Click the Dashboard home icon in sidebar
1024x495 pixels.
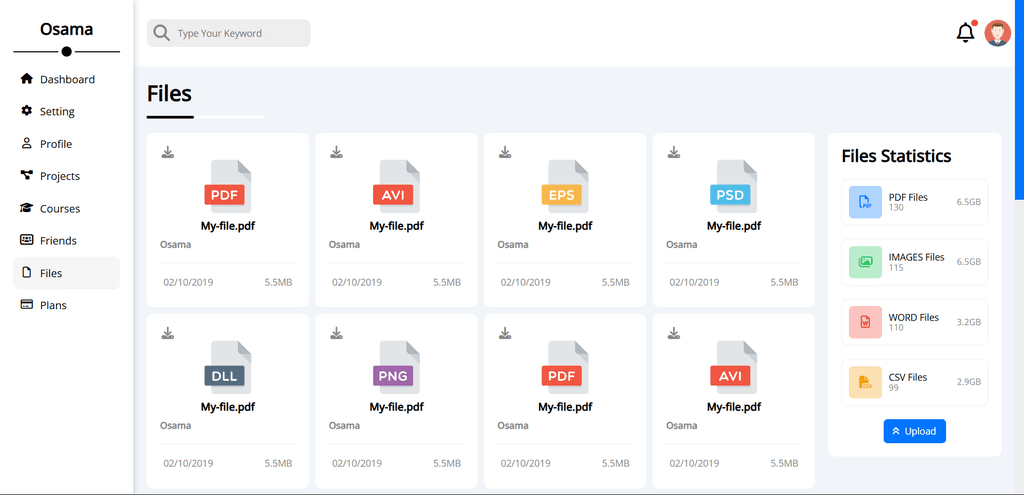coord(27,79)
